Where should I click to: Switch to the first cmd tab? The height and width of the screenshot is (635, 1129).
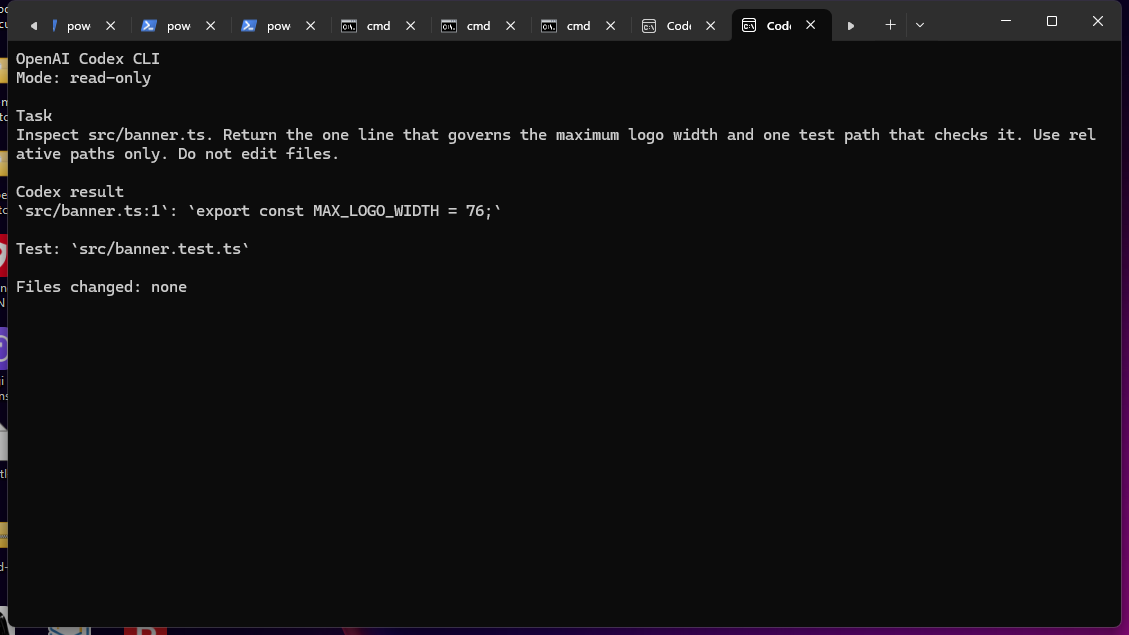pos(378,26)
